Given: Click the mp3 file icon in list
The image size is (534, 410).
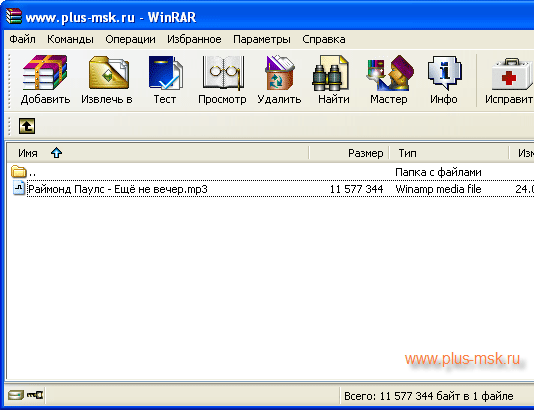Looking at the screenshot, I should click(19, 188).
